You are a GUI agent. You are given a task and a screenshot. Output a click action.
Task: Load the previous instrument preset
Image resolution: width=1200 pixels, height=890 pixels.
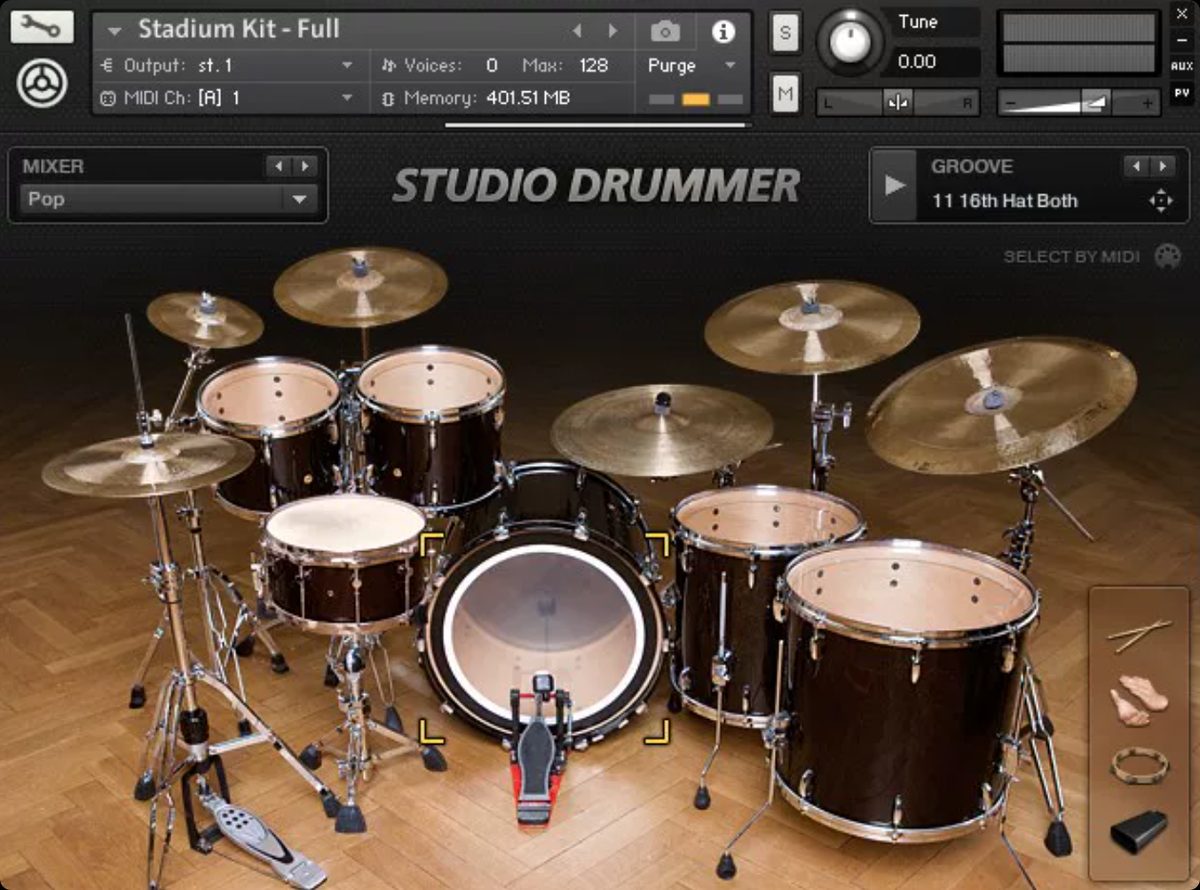[577, 31]
